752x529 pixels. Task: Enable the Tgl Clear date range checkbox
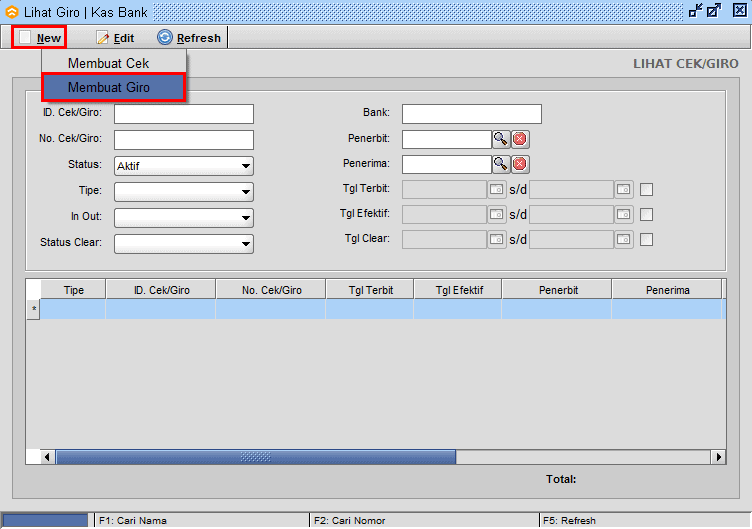click(647, 239)
